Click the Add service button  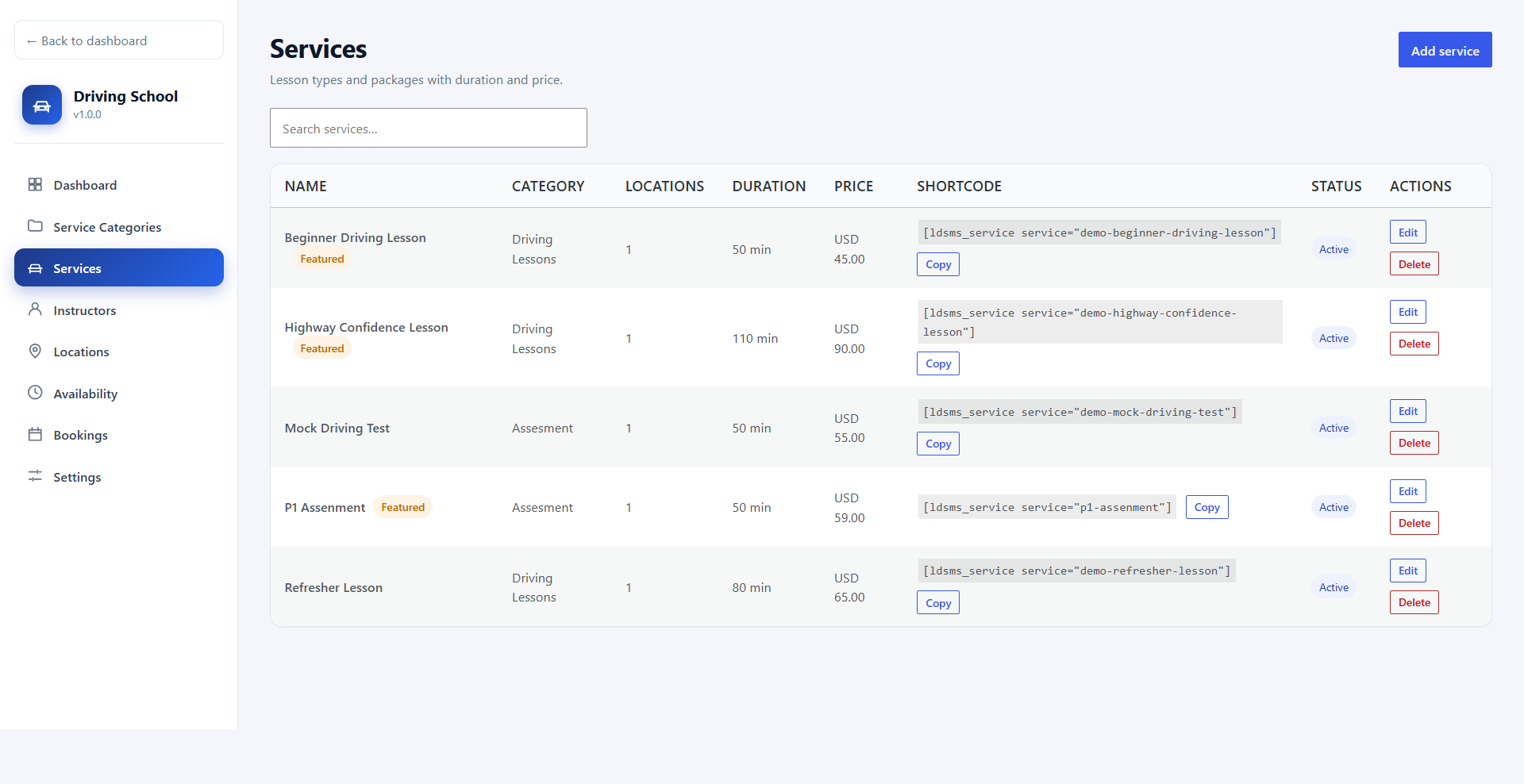(1445, 50)
